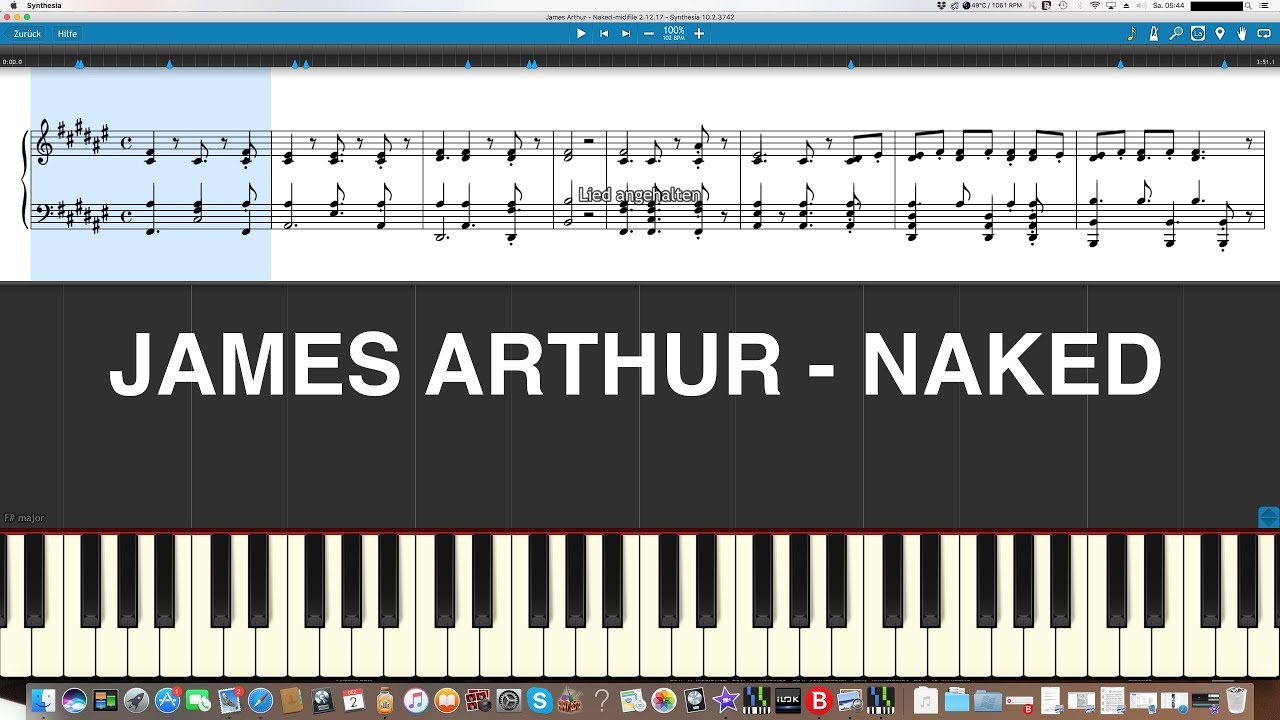Open Mission Control from the Dock
Screen dimensions: 1280x720
[x=105, y=701]
